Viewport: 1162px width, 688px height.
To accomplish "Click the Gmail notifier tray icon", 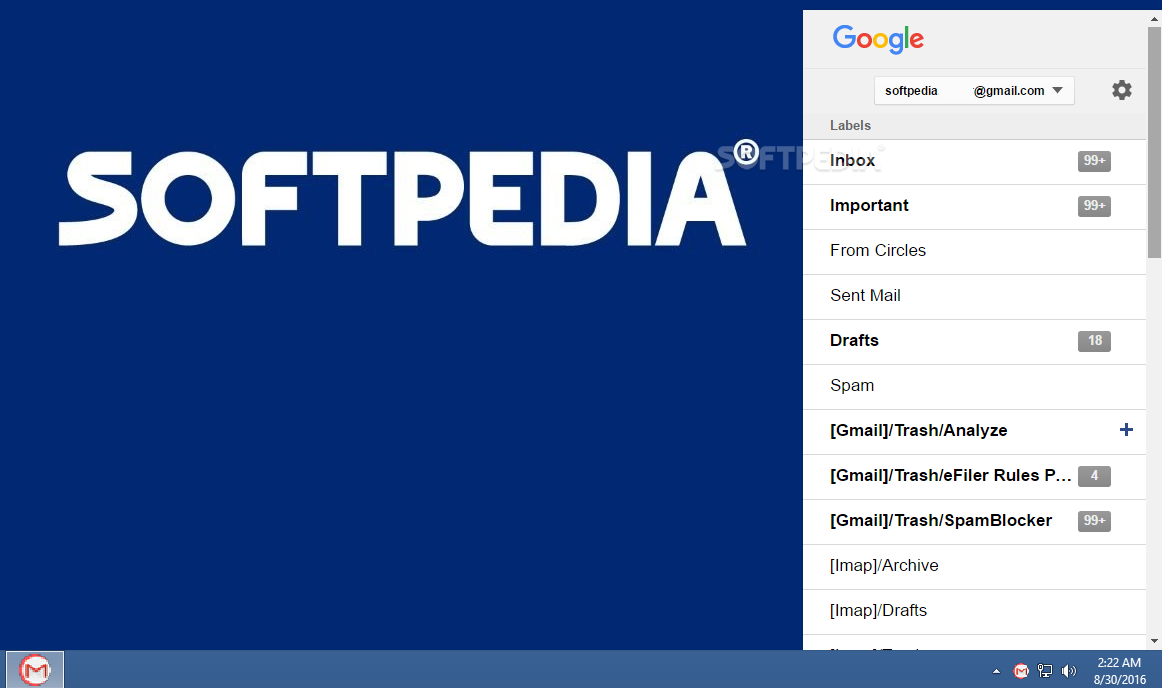I will [1021, 671].
